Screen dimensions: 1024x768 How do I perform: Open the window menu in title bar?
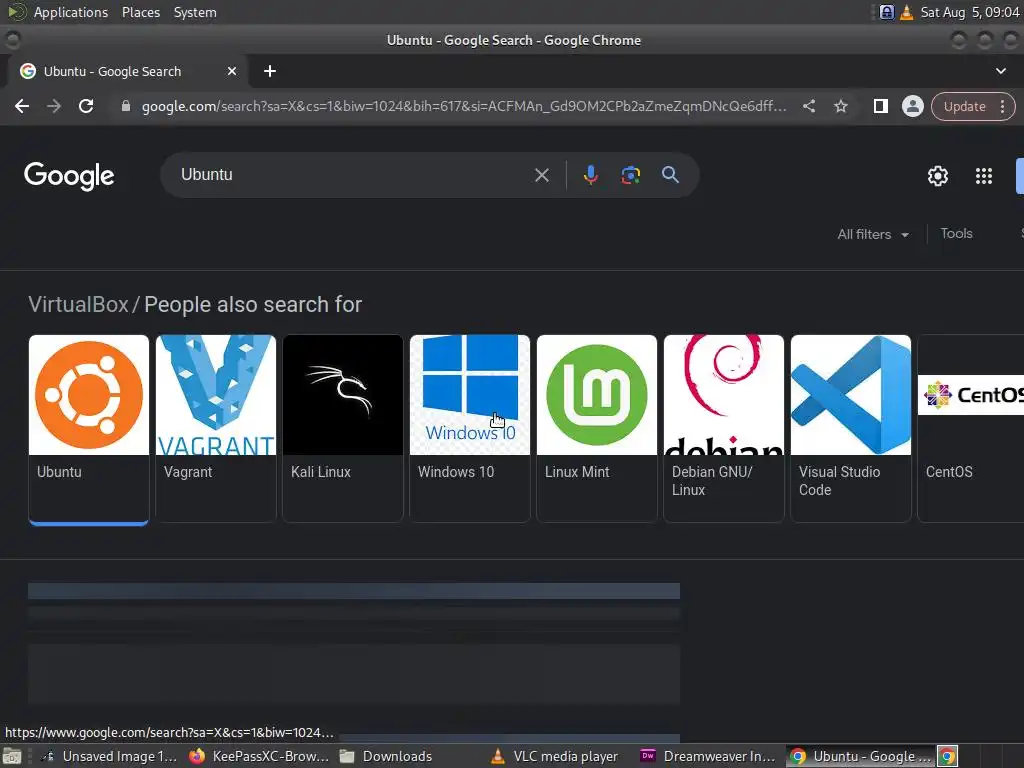click(x=12, y=40)
